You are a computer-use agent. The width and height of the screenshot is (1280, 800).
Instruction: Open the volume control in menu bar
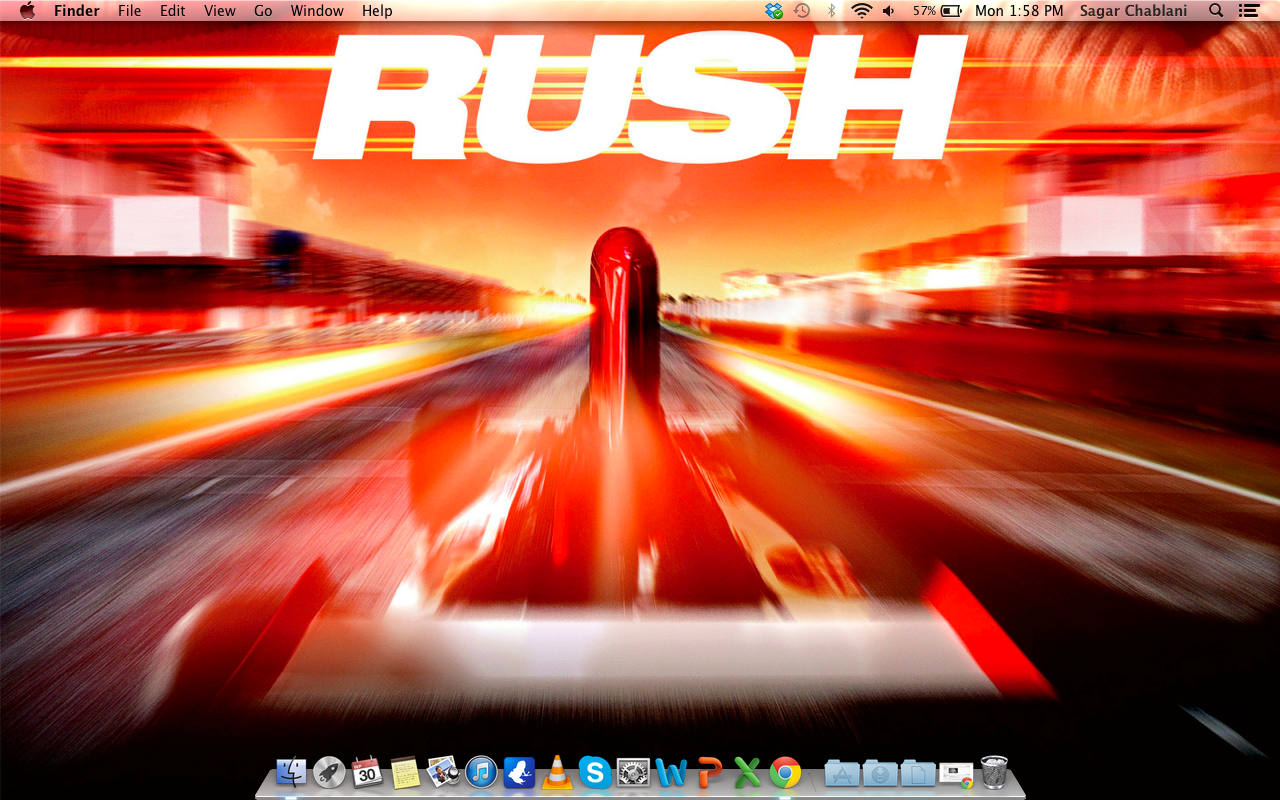tap(888, 11)
